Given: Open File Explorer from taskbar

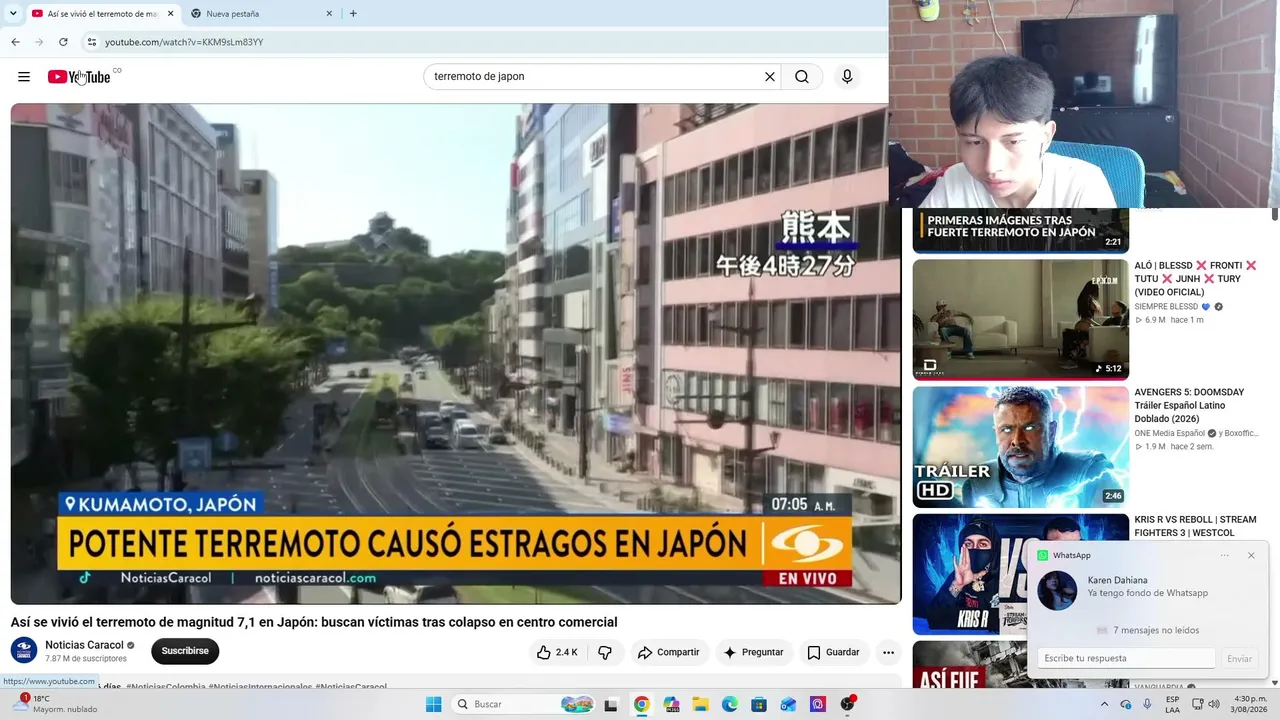Looking at the screenshot, I should 700,704.
